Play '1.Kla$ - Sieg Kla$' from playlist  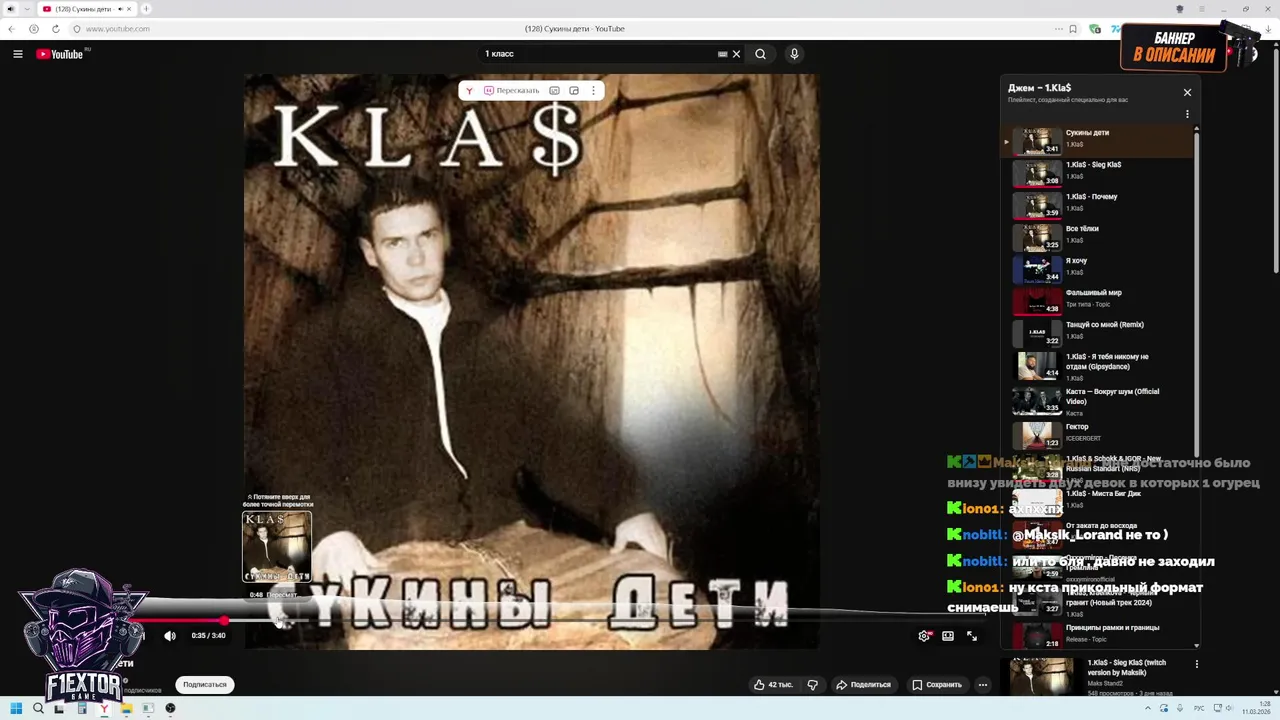[x=1098, y=173]
